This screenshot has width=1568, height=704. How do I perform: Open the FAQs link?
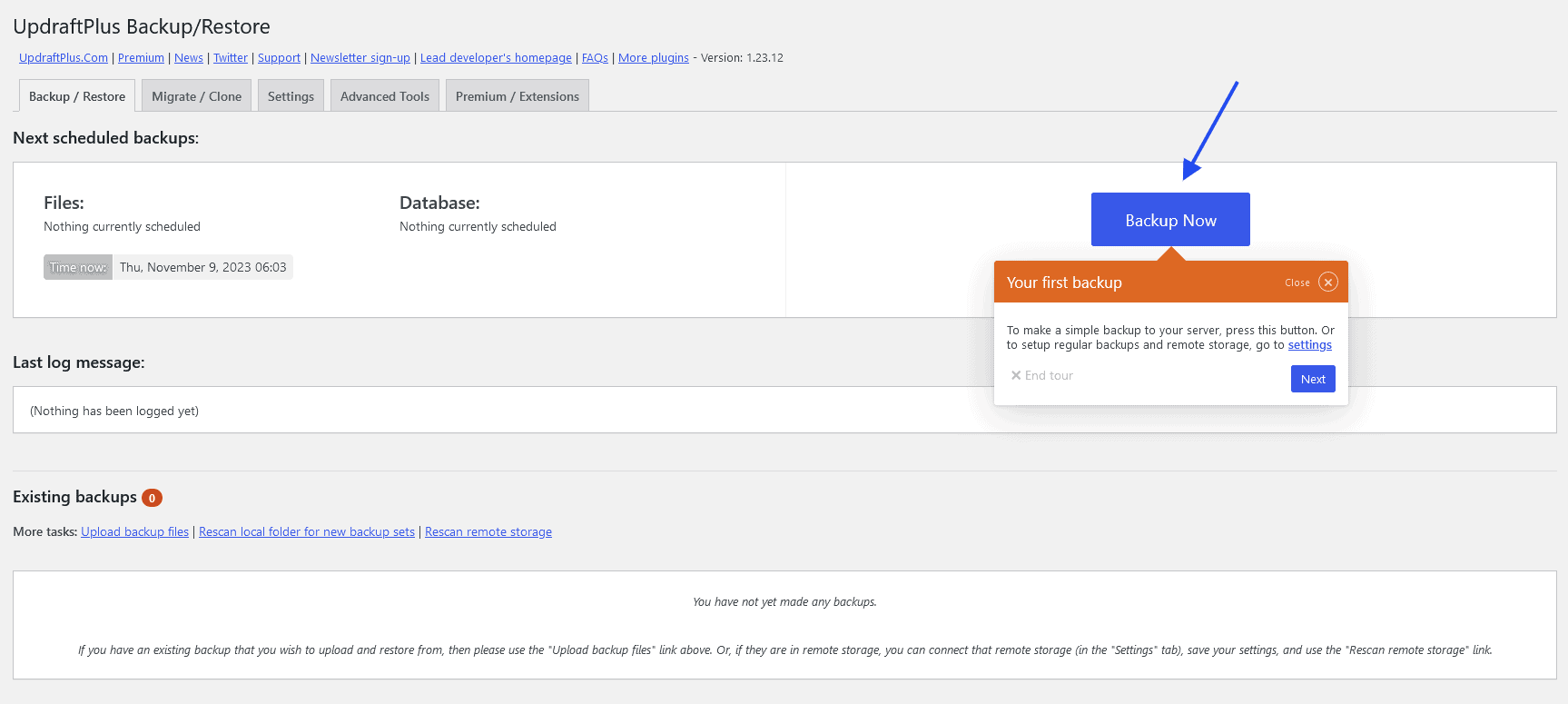(595, 58)
